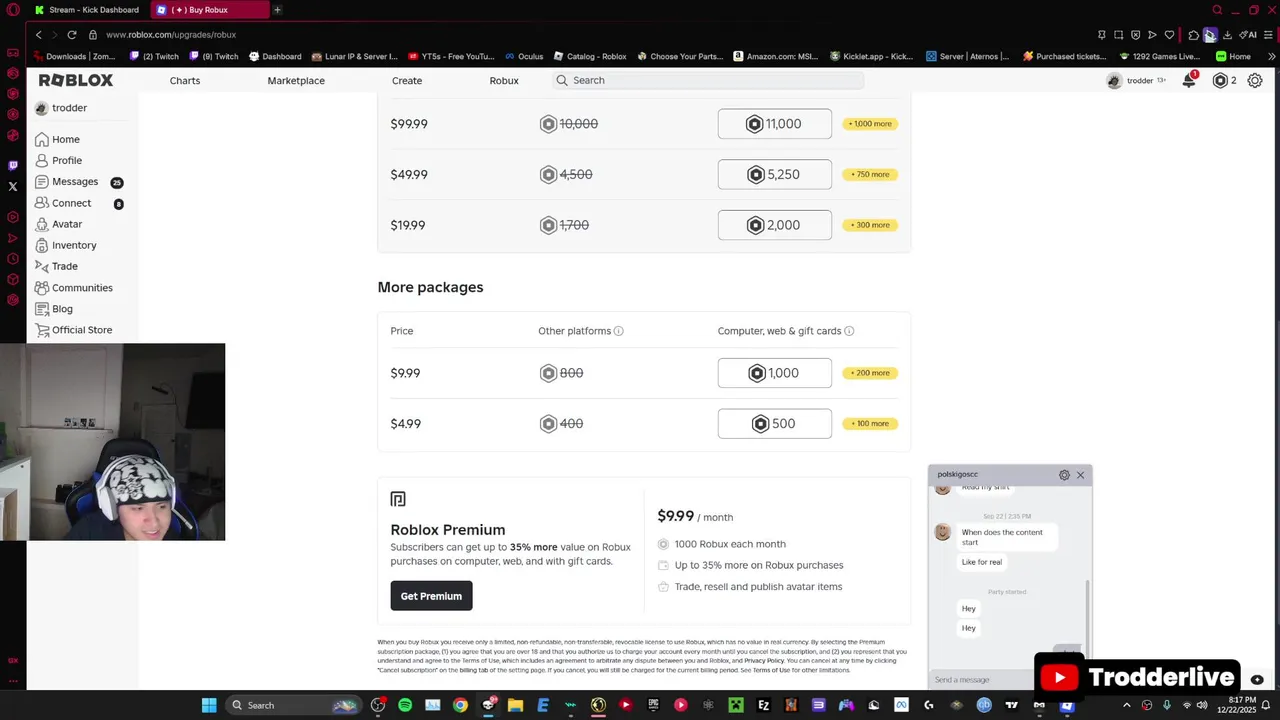Click the +1,000 more badge
The width and height of the screenshot is (1280, 720).
pyautogui.click(x=870, y=124)
